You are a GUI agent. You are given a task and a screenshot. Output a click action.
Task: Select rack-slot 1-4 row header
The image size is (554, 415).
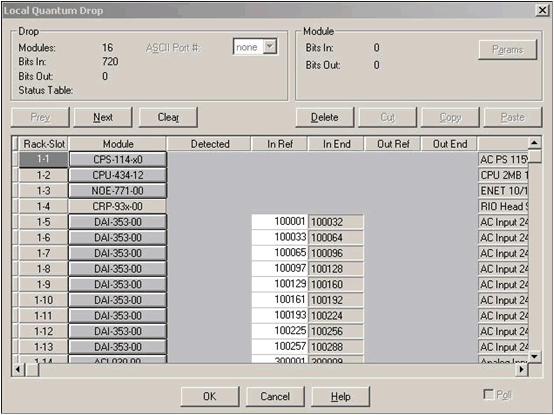[x=43, y=206]
